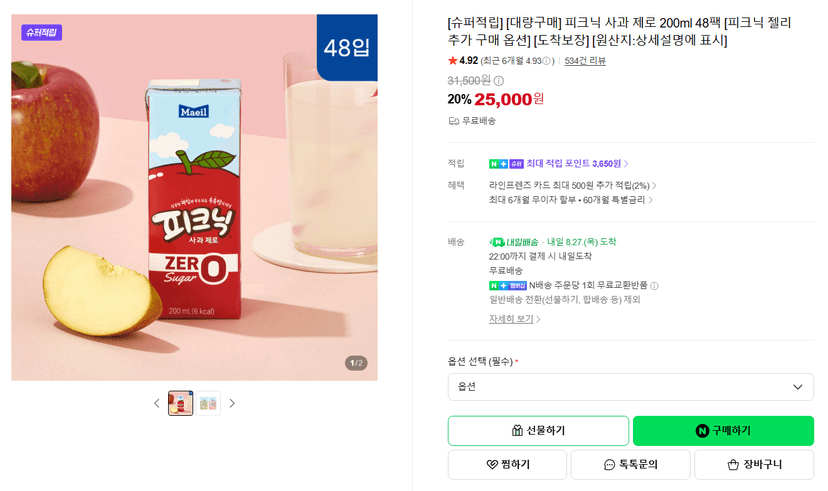
Task: Open the 534건 리뷰 link
Action: click(x=585, y=61)
